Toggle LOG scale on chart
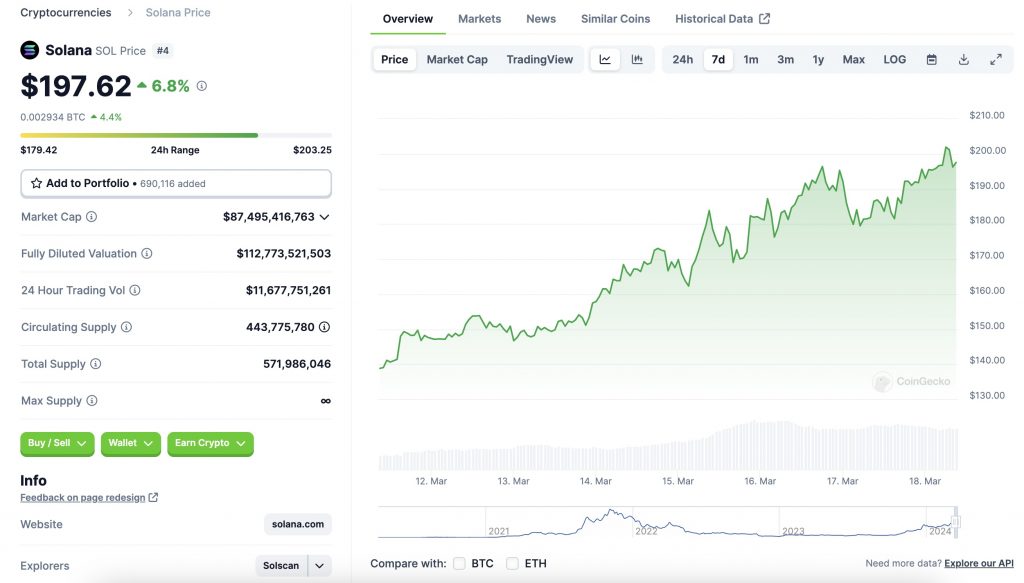 894,59
